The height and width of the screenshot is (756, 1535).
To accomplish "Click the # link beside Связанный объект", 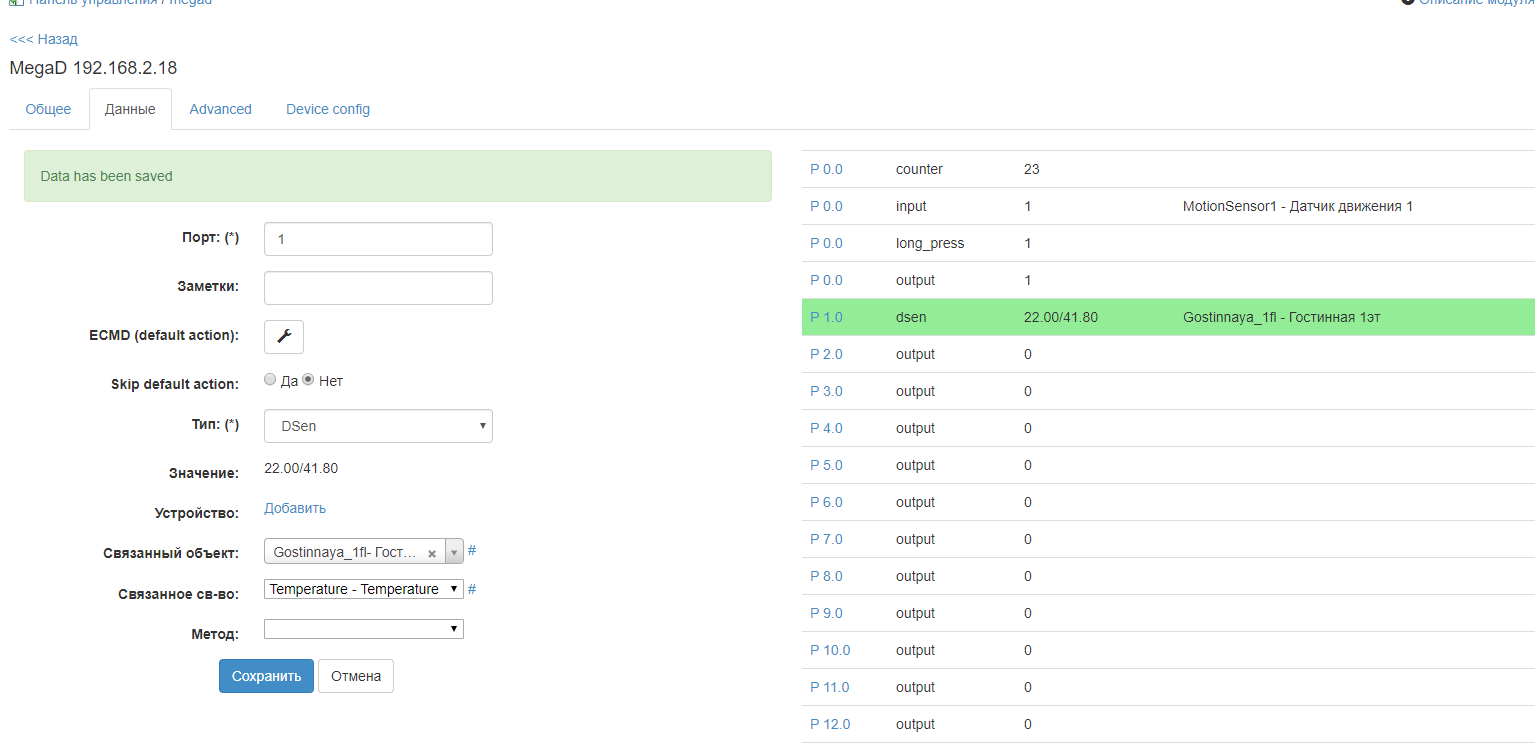I will pos(472,551).
